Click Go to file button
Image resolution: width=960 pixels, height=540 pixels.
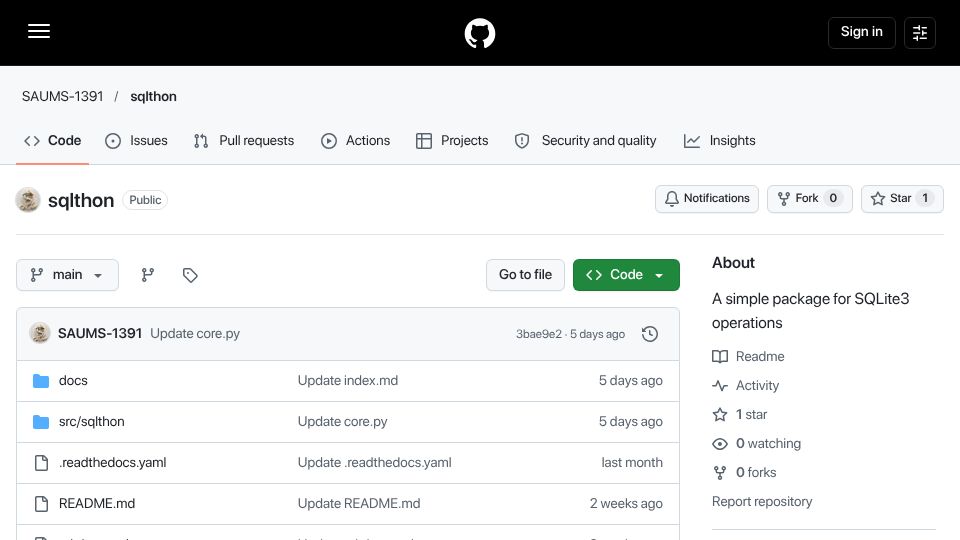point(525,275)
